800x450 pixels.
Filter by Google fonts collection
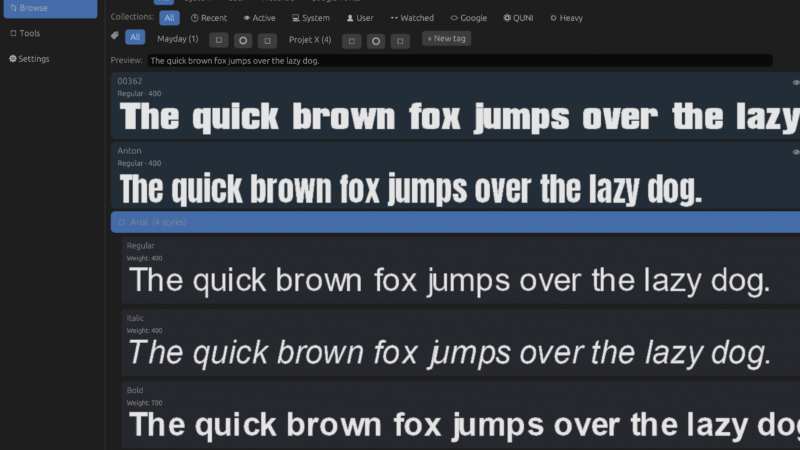point(468,18)
